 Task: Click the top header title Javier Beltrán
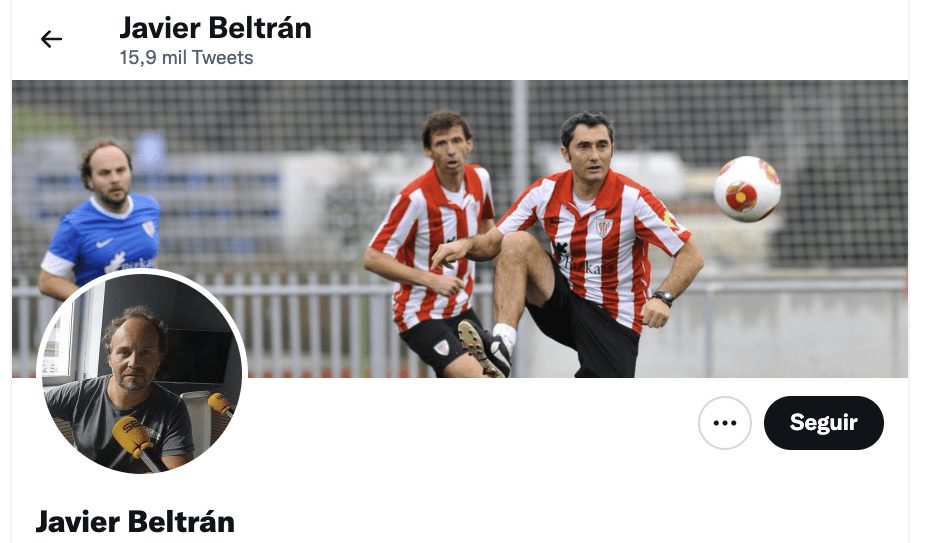(215, 28)
